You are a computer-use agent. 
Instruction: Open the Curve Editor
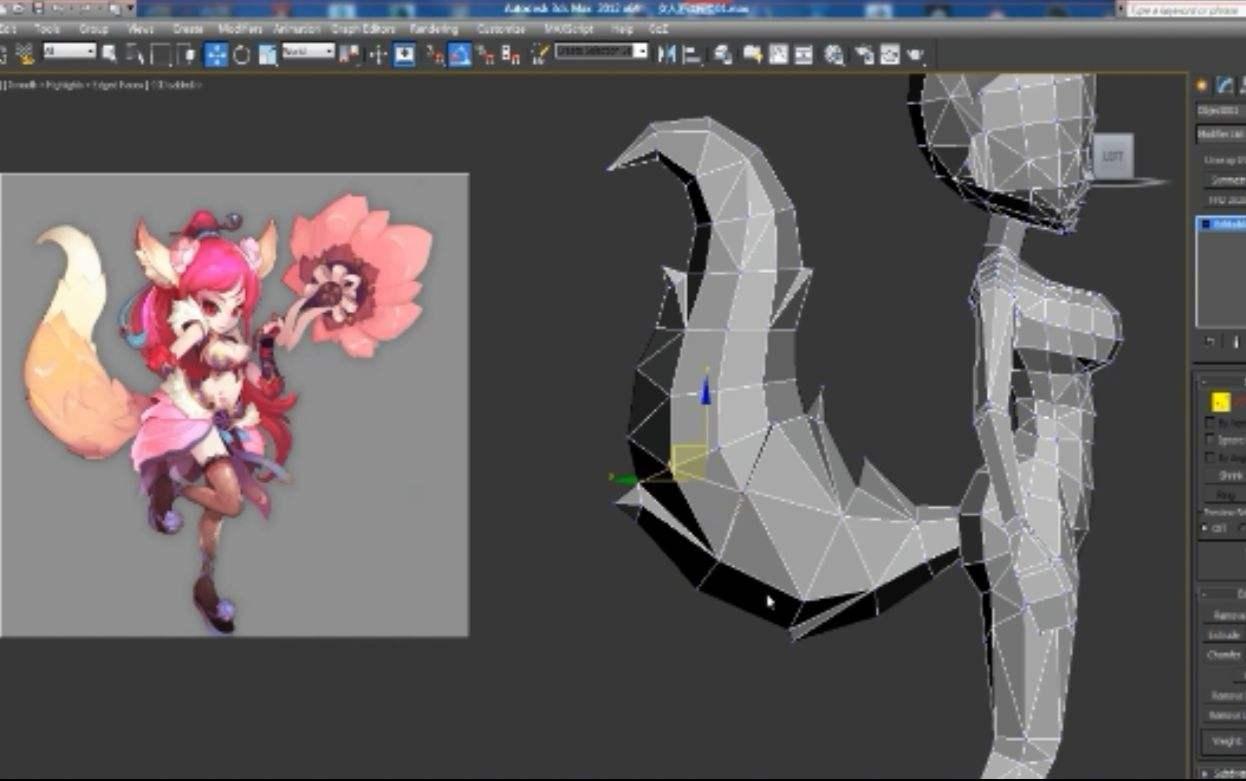coord(777,54)
